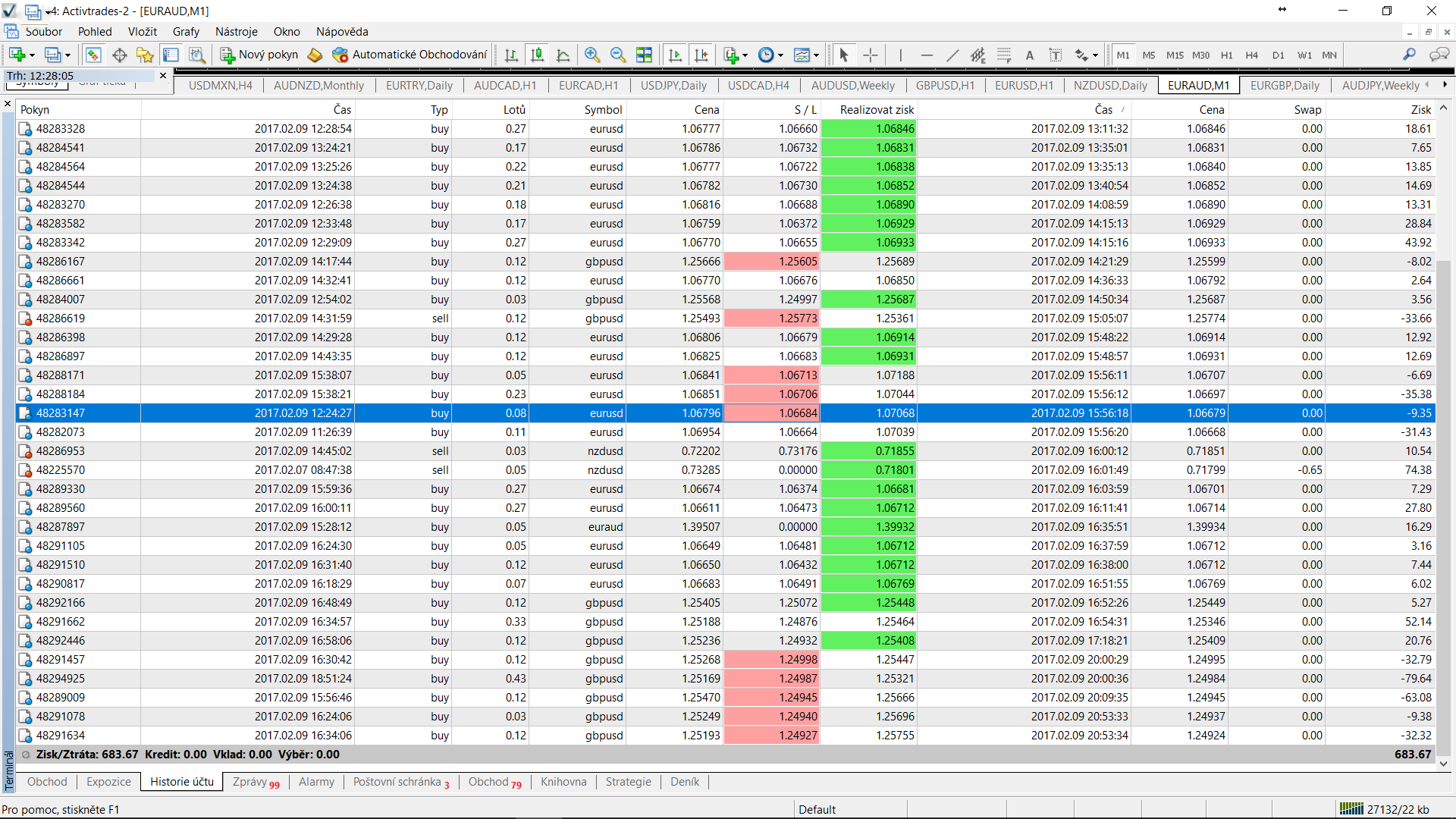1456x819 pixels.
Task: Open the new chart dropdown arrow
Action: pyautogui.click(x=32, y=55)
